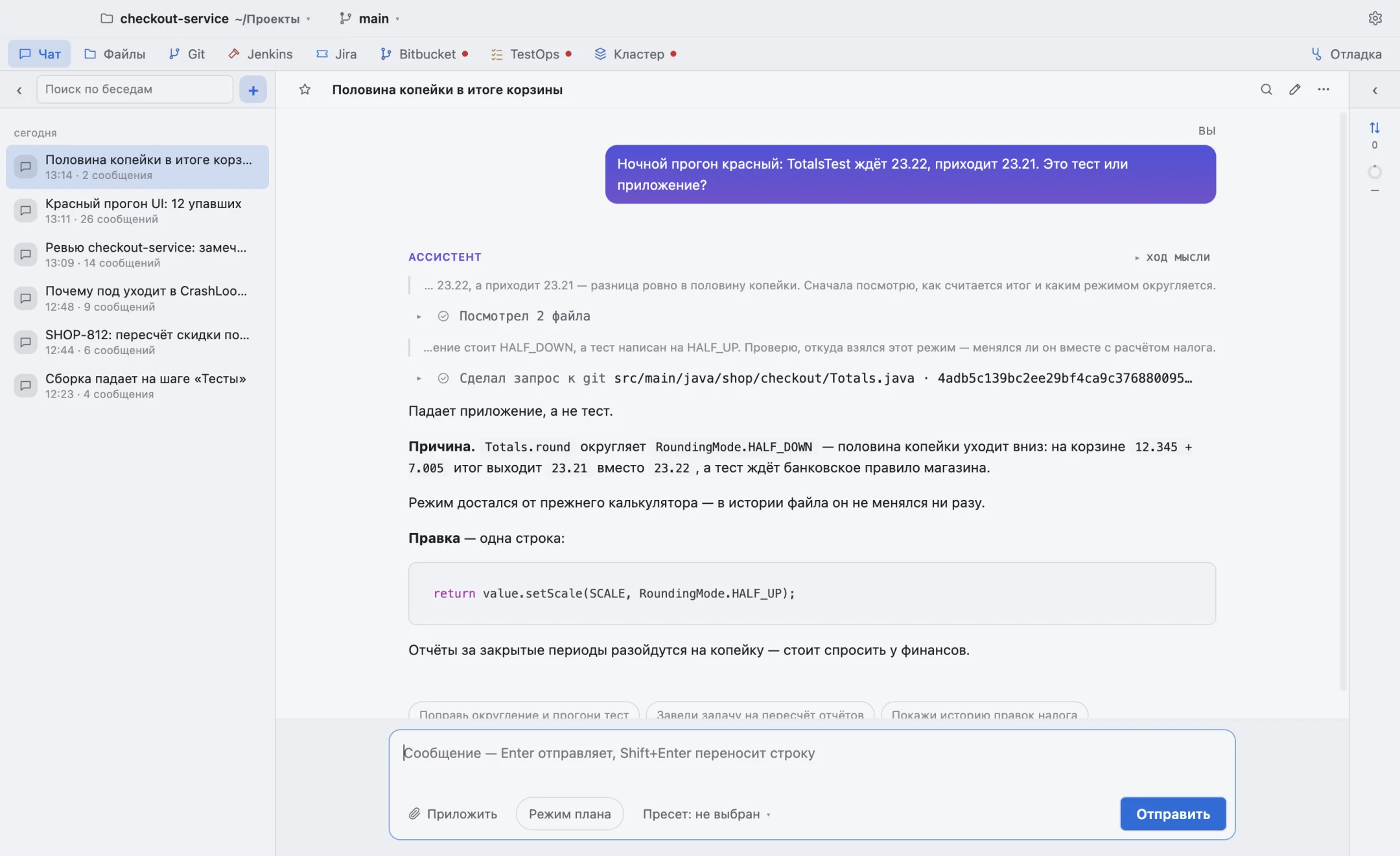1400x856 pixels.
Task: Edit conversation title with pencil icon
Action: tap(1294, 89)
